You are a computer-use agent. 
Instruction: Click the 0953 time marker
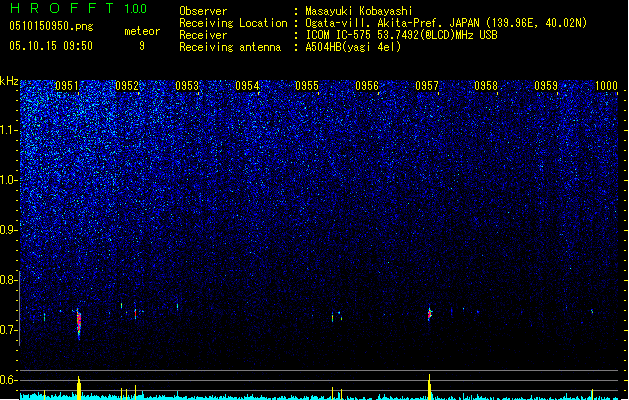coord(187,86)
